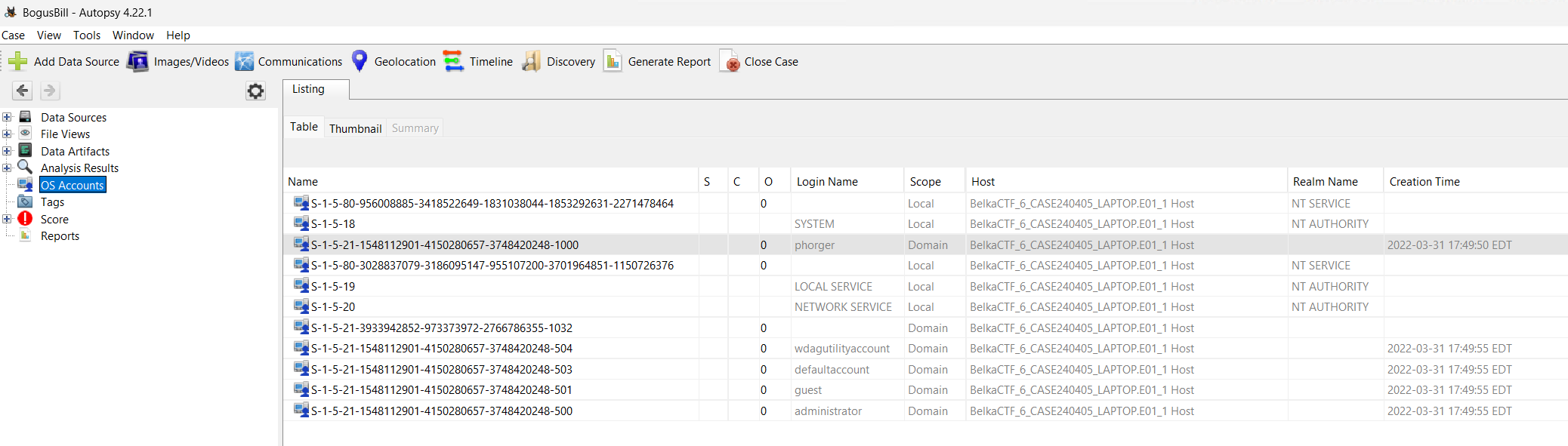Click the Generate Report label

click(669, 62)
